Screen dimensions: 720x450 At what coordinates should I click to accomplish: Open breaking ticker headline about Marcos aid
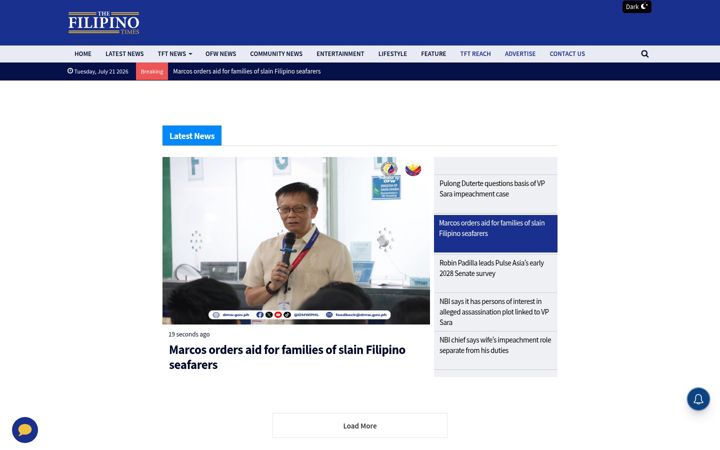click(x=247, y=71)
